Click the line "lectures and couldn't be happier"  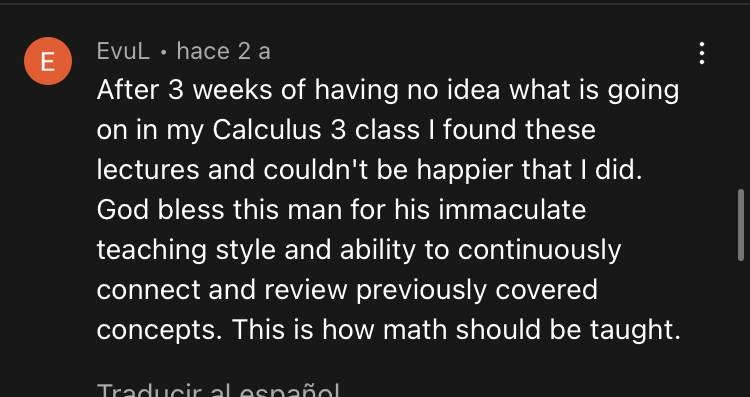point(369,170)
